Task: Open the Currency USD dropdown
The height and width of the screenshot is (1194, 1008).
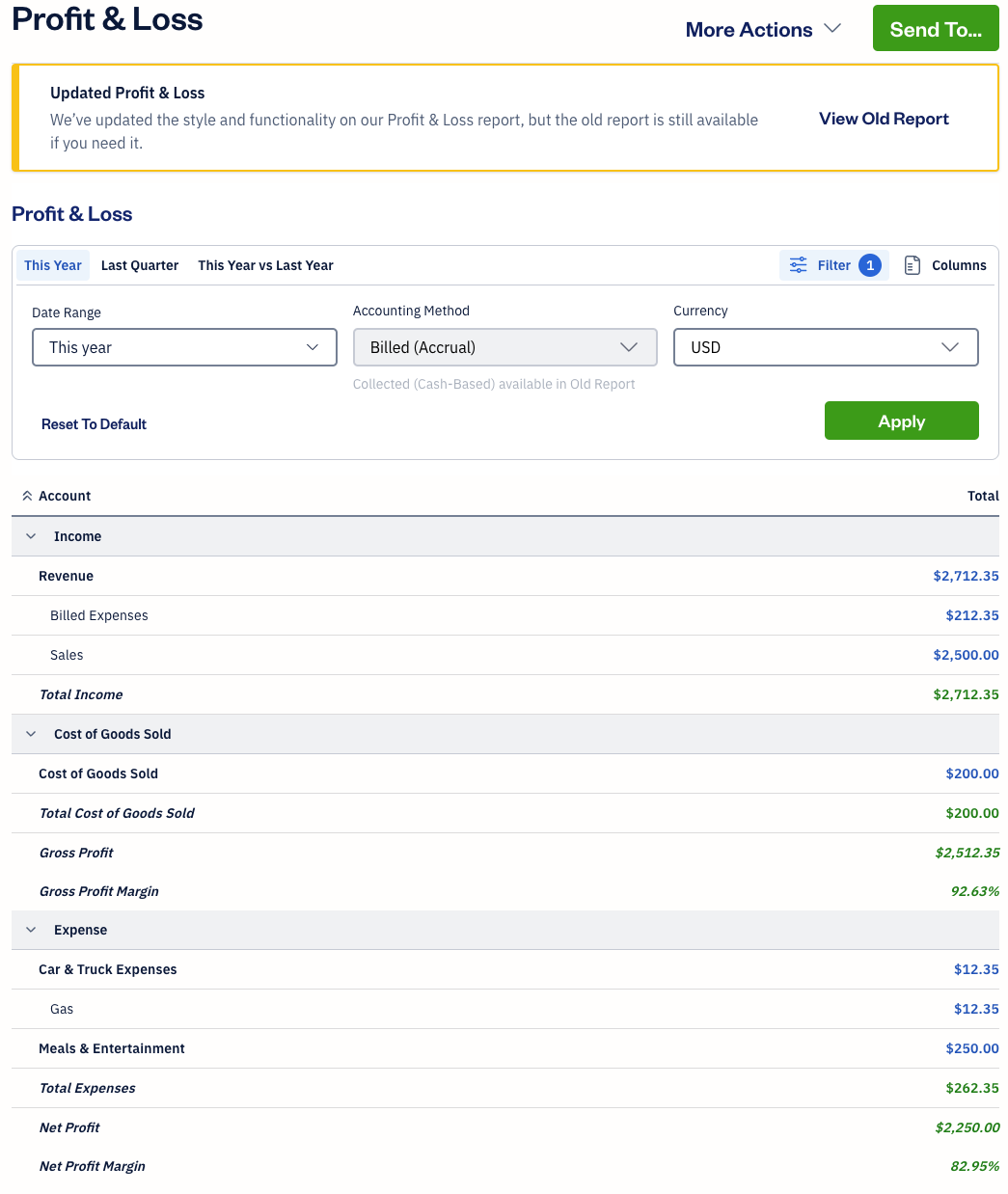Action: pyautogui.click(x=825, y=347)
